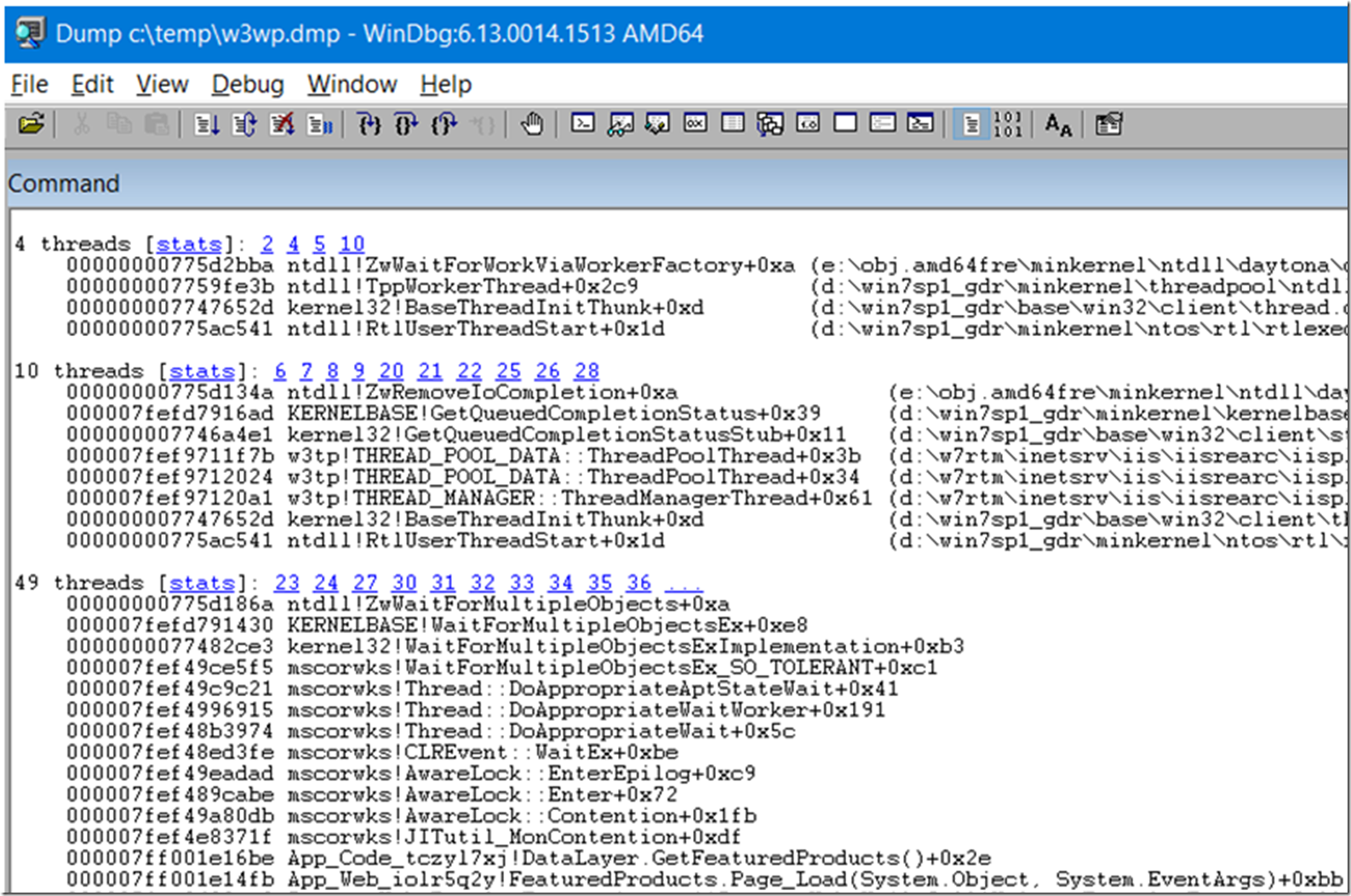1351x896 pixels.
Task: Click the Step Into toolbar icon
Action: pyautogui.click(x=369, y=124)
